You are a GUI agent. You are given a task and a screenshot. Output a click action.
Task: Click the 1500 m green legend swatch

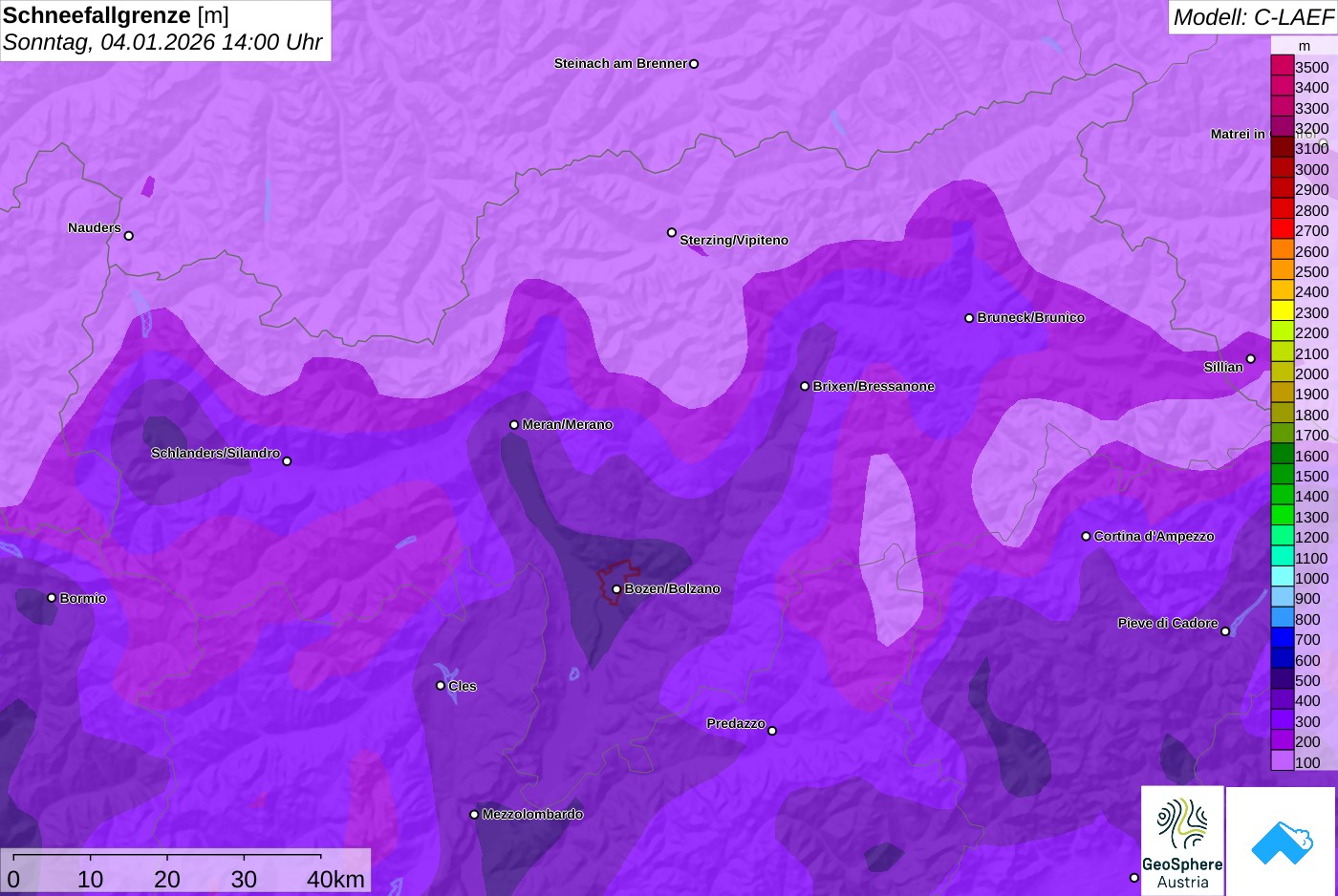1282,475
